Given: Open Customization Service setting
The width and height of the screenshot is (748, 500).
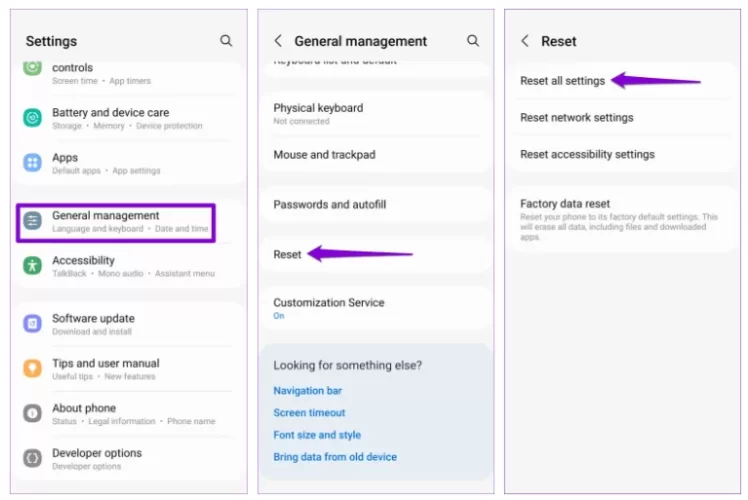Looking at the screenshot, I should click(x=328, y=303).
